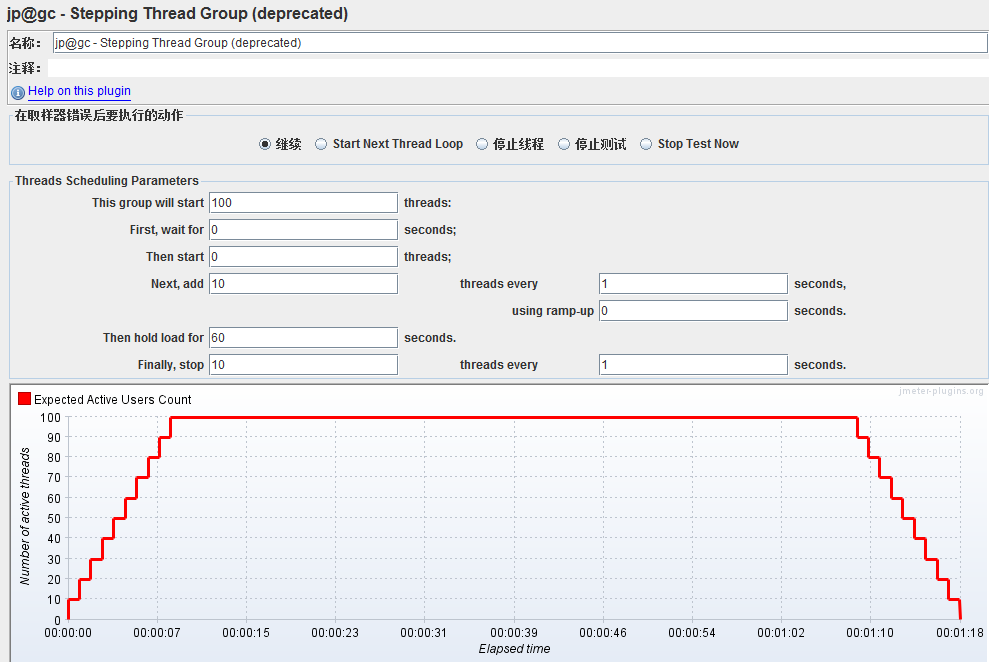Screen dimensions: 989x662
Task: Enable the "Stop Test Now" option
Action: [645, 143]
